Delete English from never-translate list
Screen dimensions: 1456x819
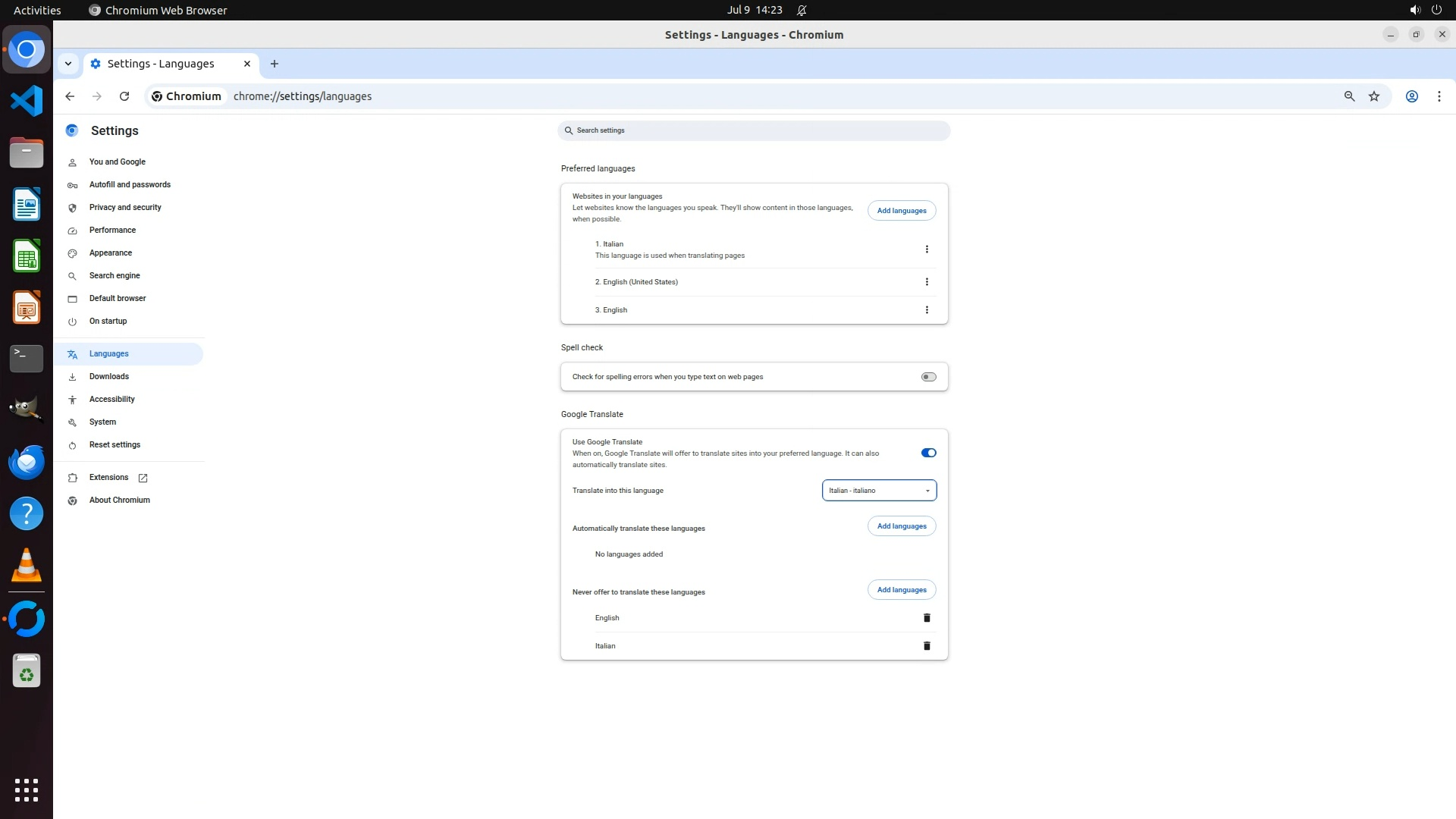(926, 618)
